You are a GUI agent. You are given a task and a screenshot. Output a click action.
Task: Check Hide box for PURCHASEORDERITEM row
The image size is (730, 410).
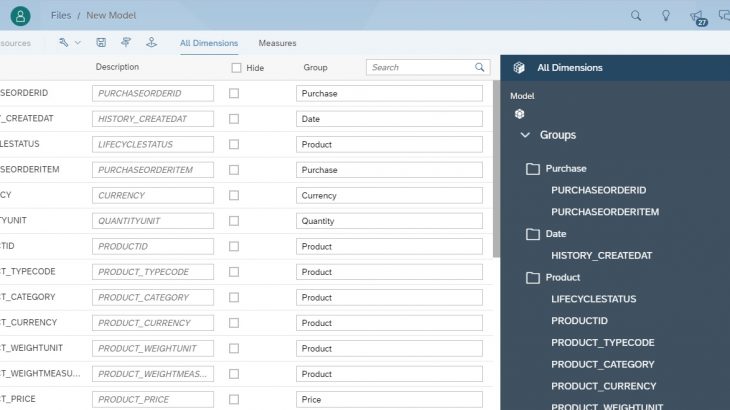point(234,170)
